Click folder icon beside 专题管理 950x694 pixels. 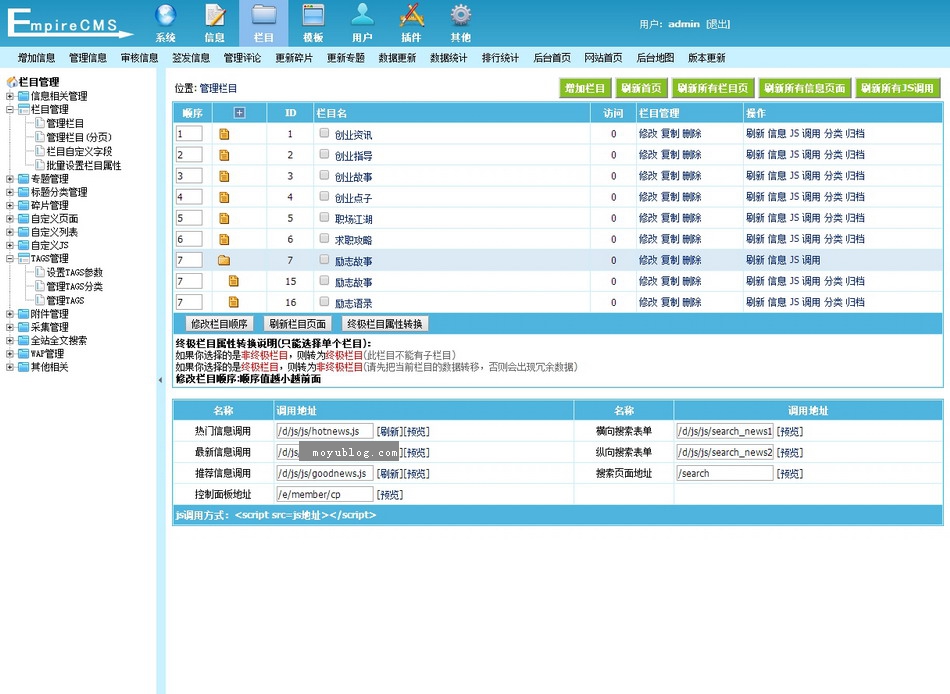tap(24, 179)
